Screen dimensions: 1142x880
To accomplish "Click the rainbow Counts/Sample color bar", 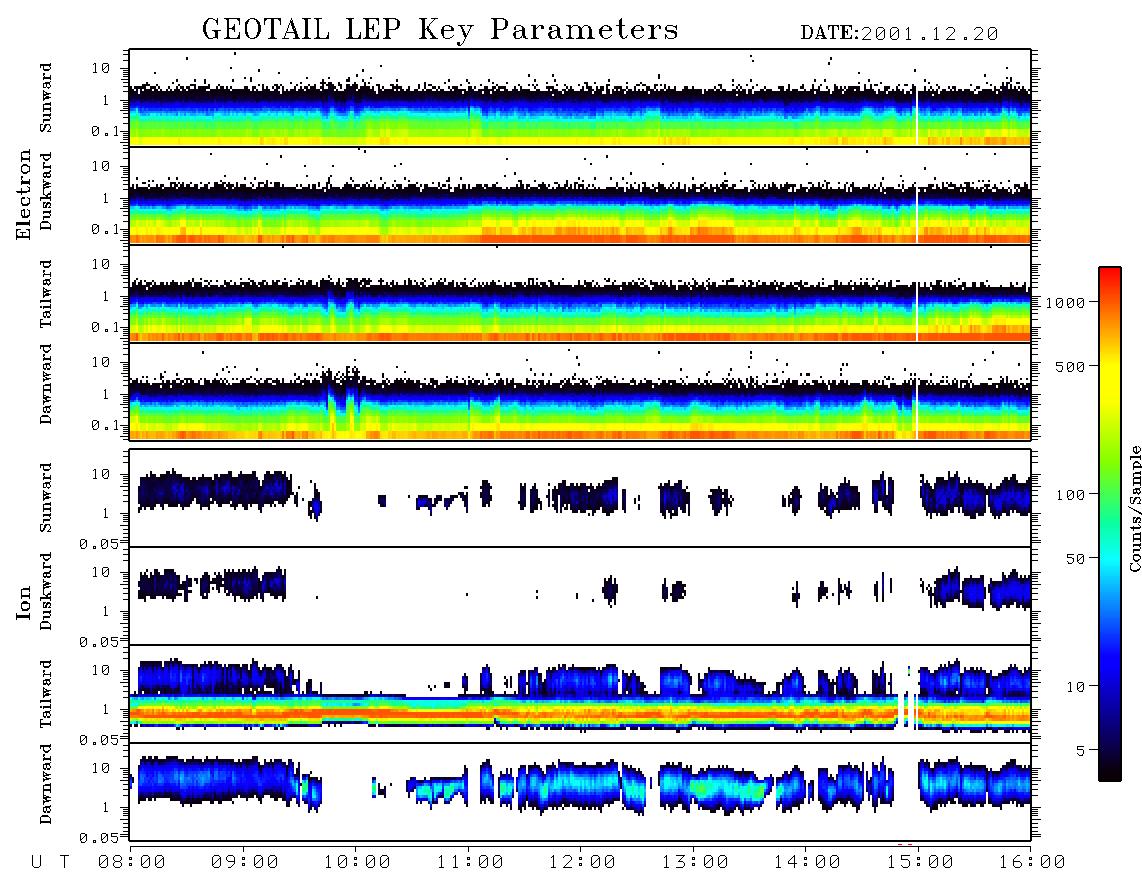I will (1109, 524).
